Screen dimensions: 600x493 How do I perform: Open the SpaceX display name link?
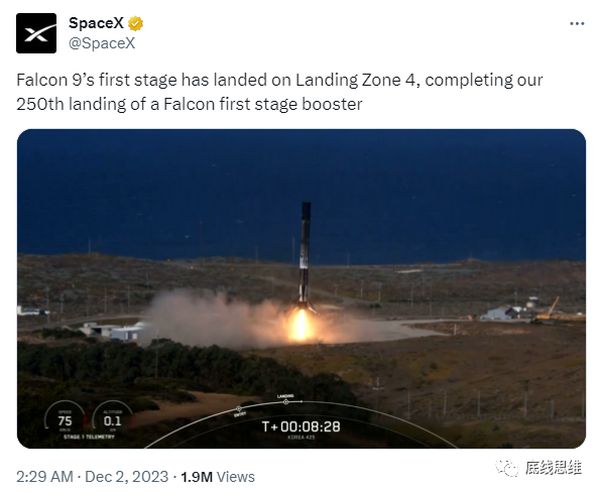click(95, 23)
